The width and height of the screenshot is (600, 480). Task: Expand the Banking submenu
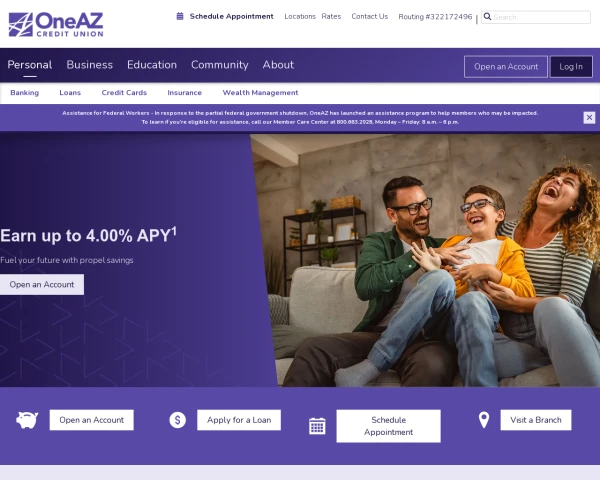(x=24, y=93)
